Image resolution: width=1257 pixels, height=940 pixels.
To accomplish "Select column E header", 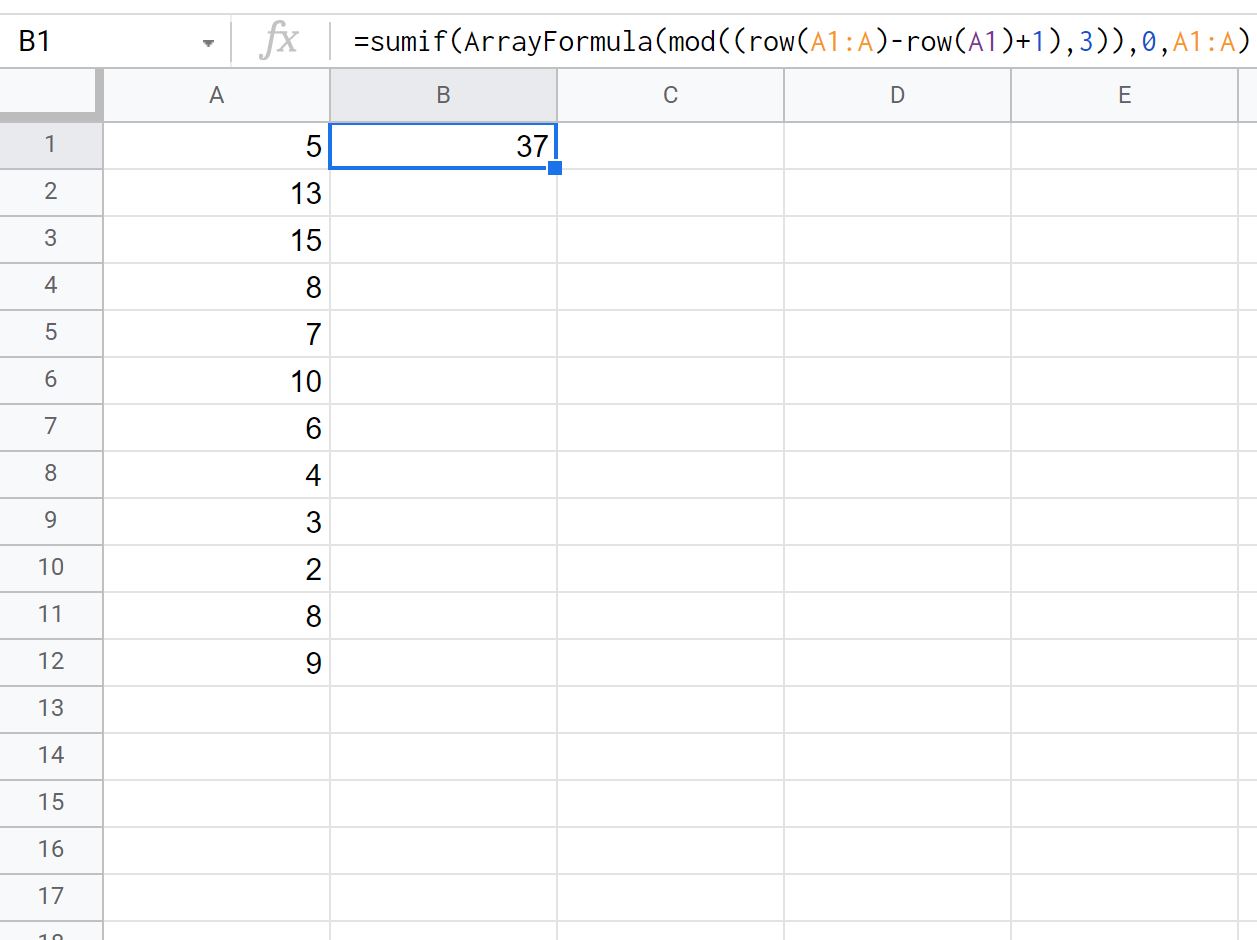I will coord(1124,96).
